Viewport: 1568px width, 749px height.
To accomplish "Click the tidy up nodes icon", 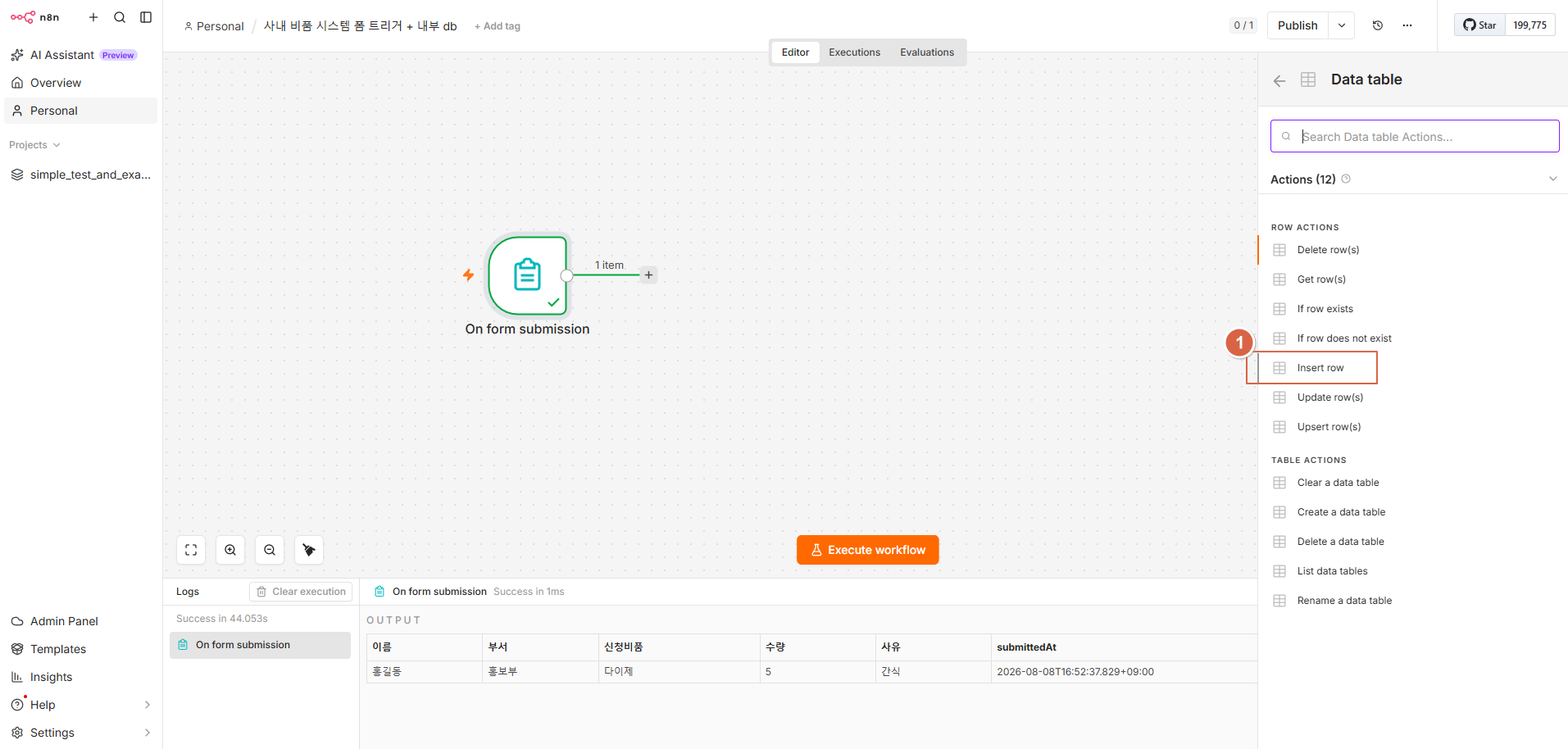I will pyautogui.click(x=309, y=550).
